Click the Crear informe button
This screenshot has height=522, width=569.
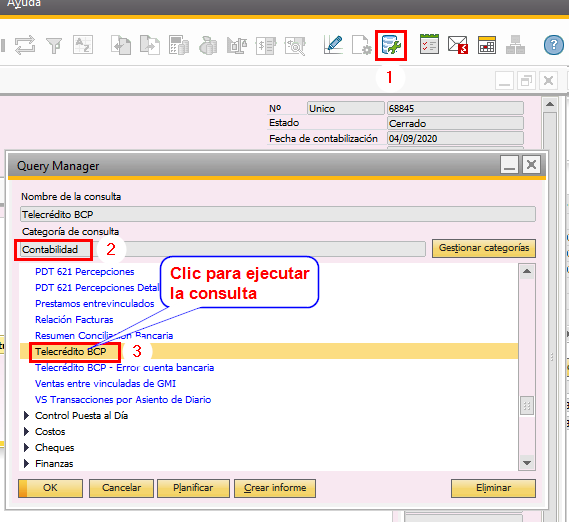275,488
